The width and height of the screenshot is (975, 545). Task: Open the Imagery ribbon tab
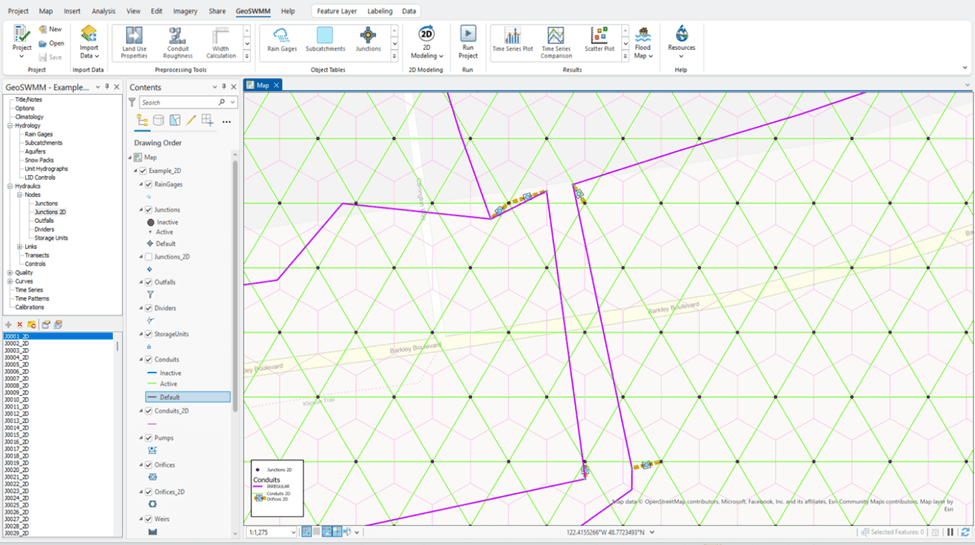184,11
